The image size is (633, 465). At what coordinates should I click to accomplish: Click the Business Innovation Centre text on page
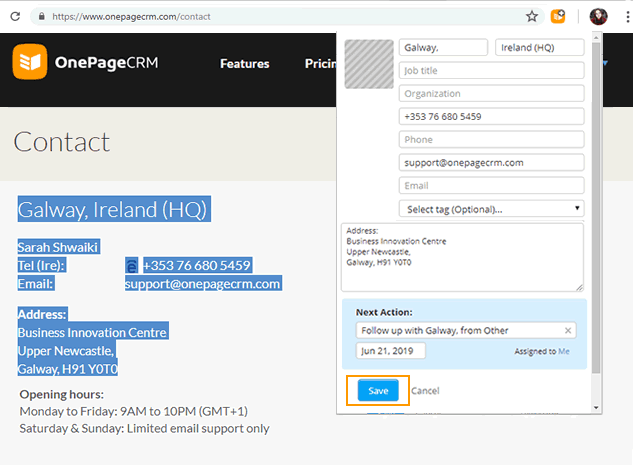92,333
